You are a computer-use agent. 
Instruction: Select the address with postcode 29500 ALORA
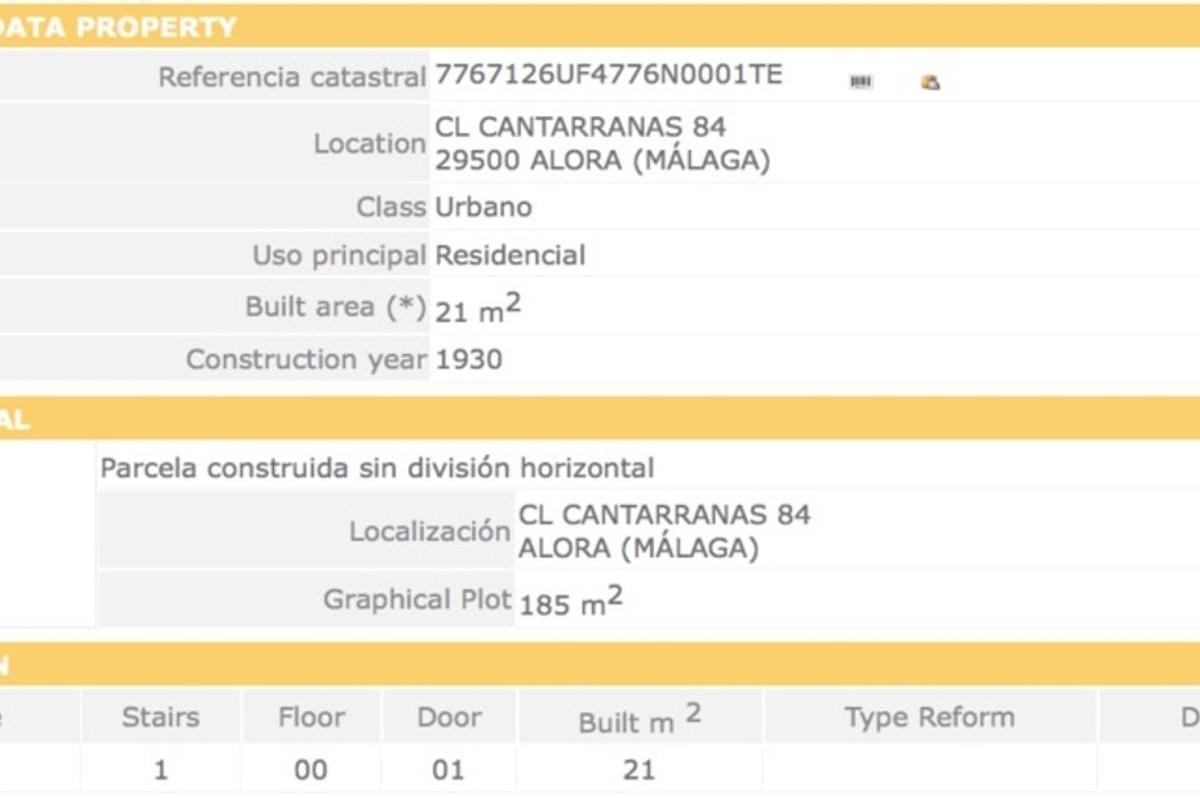602,160
